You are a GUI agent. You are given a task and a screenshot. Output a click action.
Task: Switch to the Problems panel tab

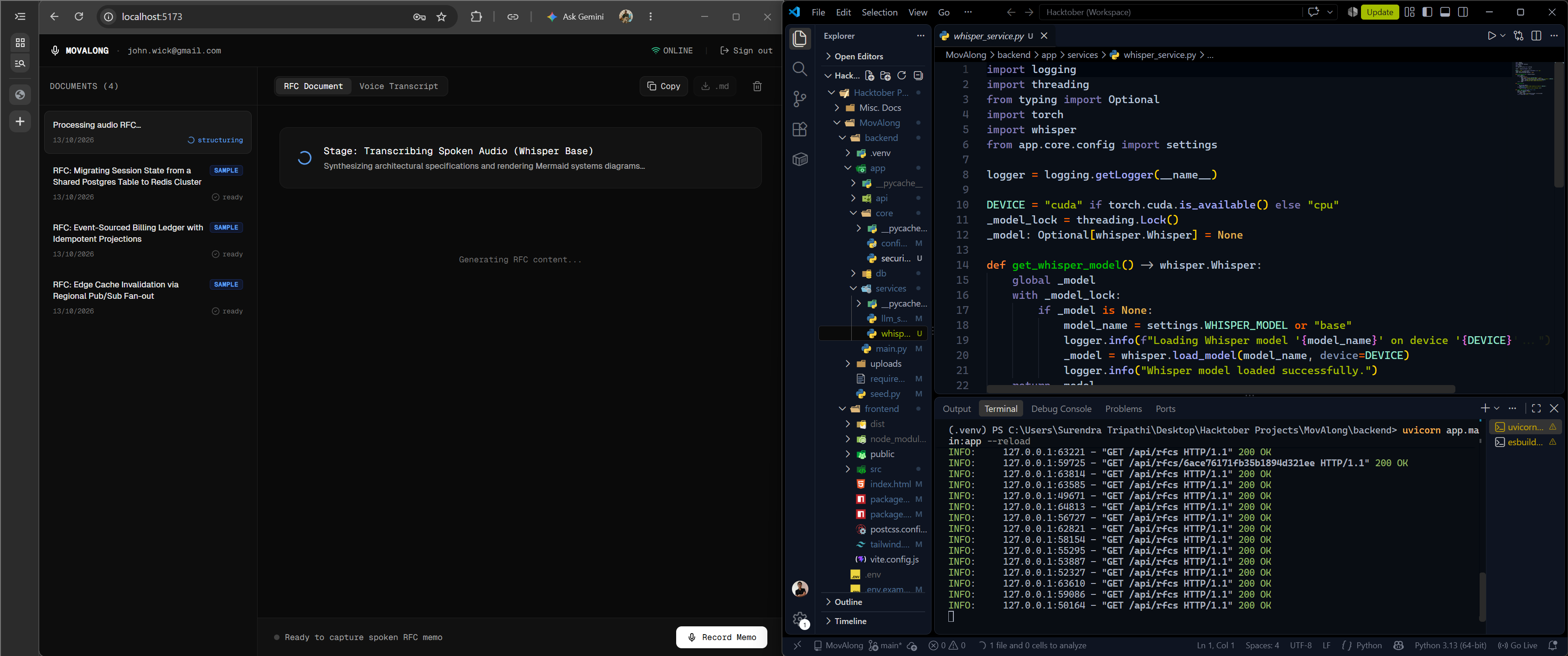coord(1123,409)
